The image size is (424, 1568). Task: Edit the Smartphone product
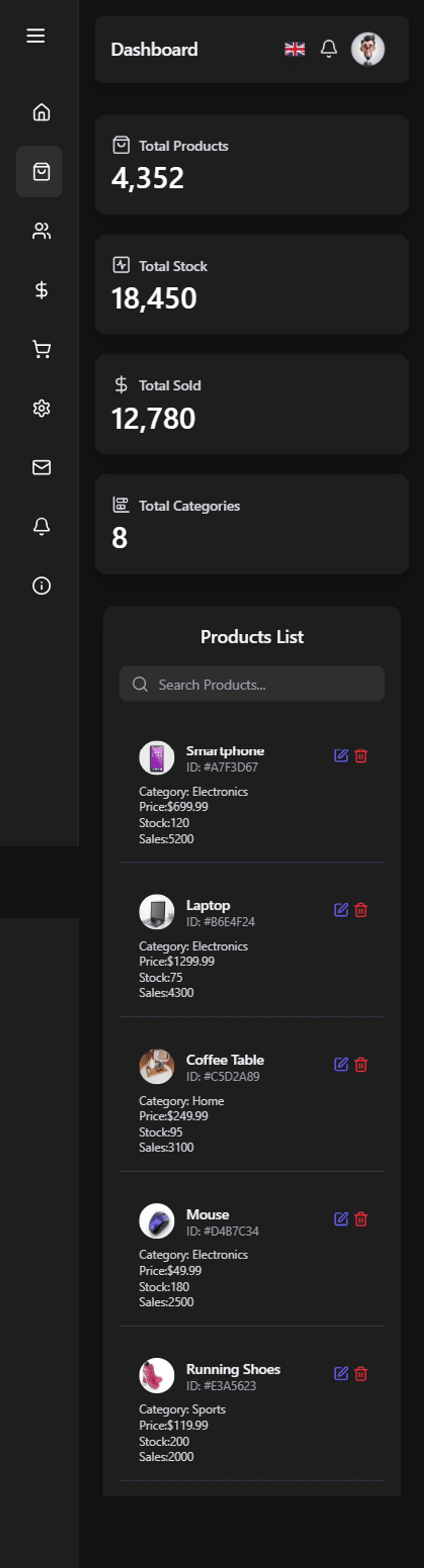(341, 755)
